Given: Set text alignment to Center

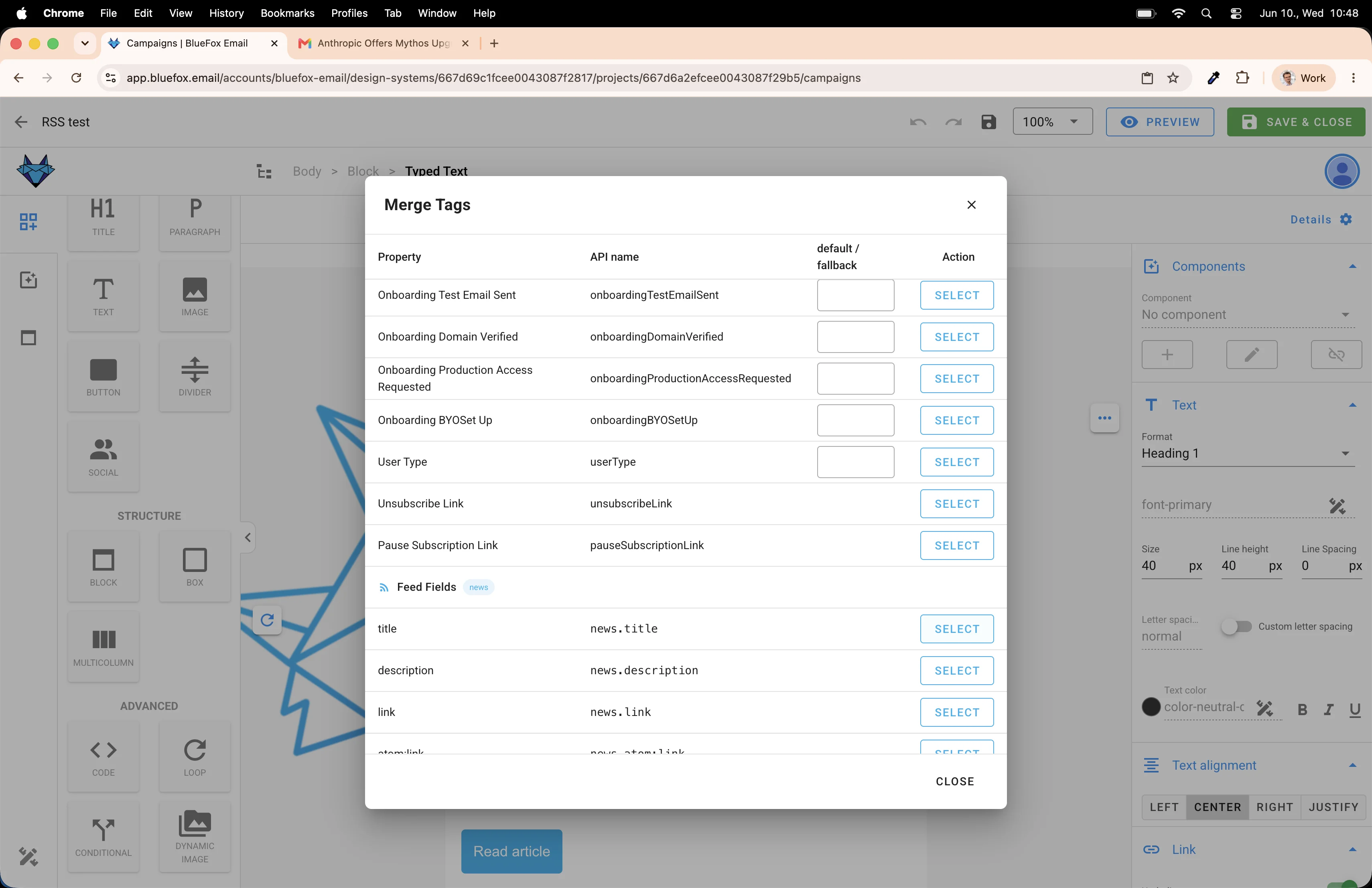Looking at the screenshot, I should coord(1218,807).
